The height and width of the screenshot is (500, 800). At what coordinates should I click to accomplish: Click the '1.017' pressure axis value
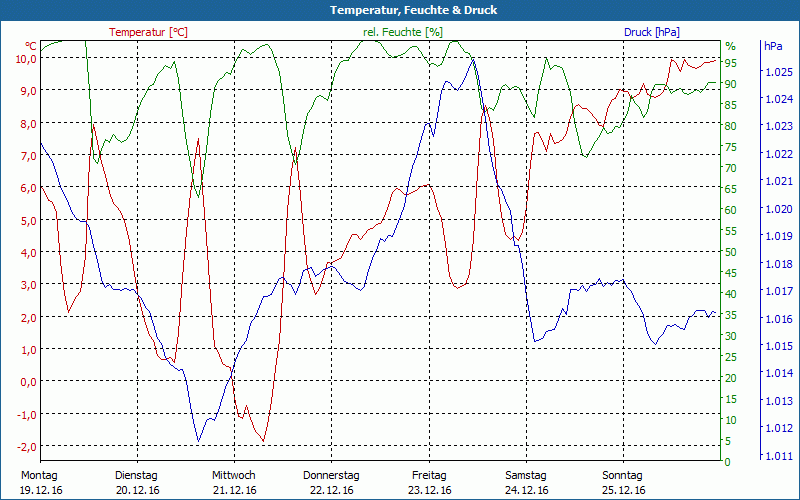tap(780, 291)
